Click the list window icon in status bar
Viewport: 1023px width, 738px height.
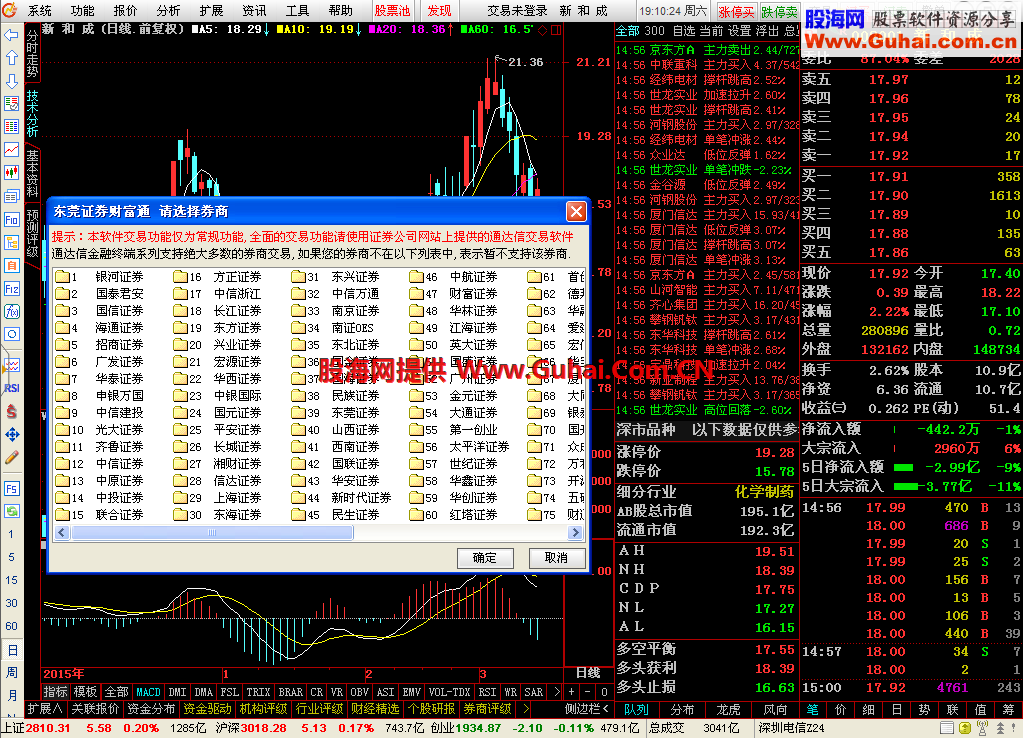click(x=947, y=728)
